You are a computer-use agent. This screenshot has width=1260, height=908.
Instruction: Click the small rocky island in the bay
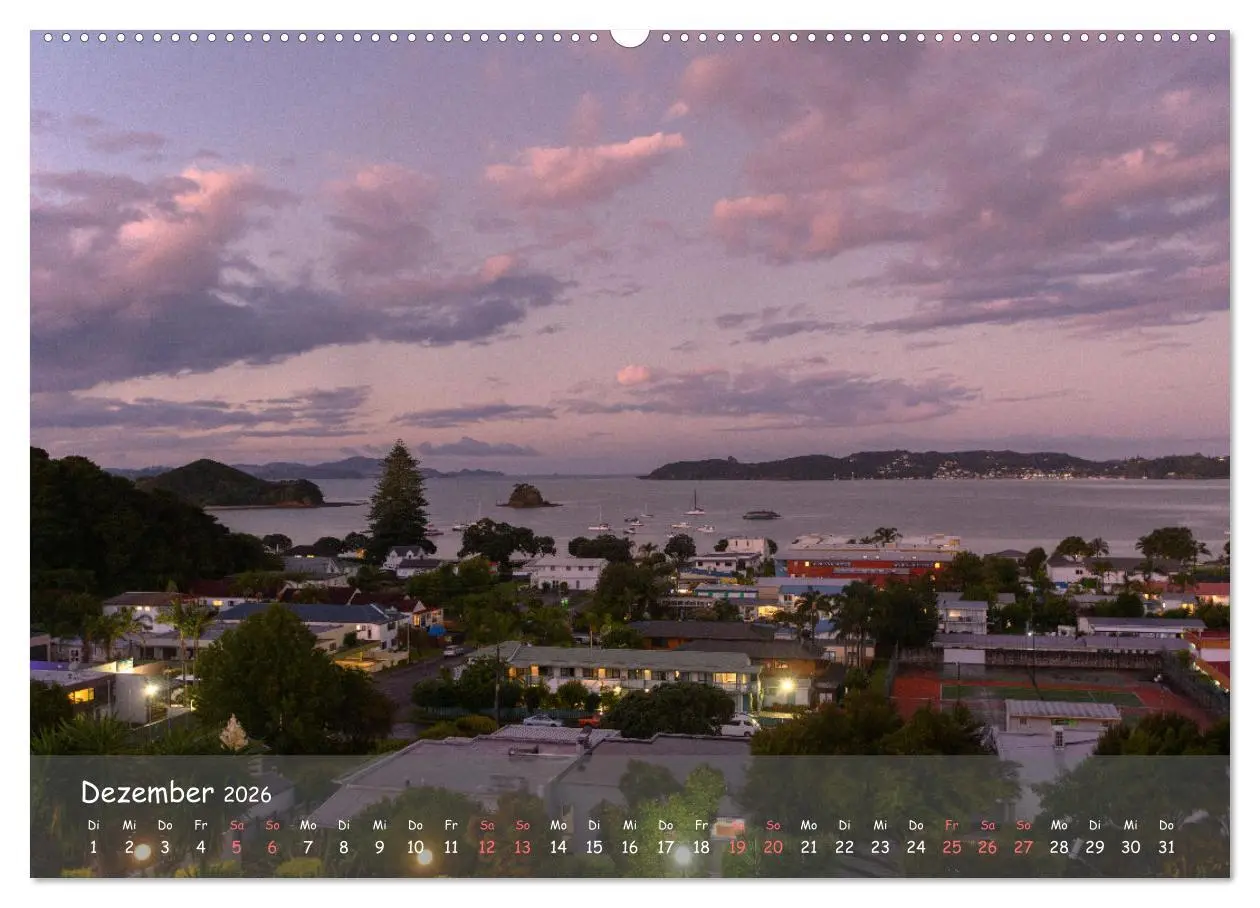[x=526, y=496]
